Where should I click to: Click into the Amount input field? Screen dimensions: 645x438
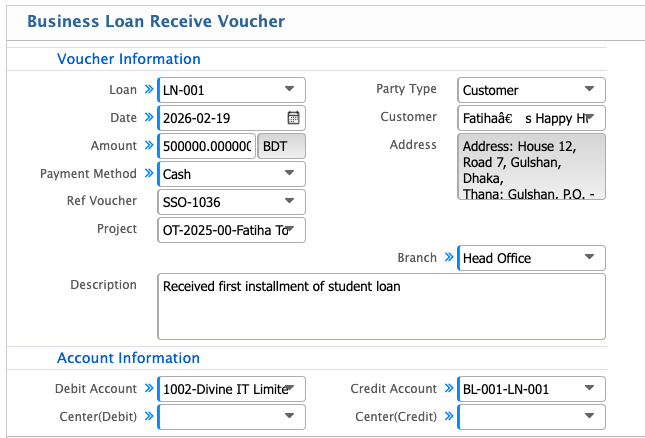206,146
